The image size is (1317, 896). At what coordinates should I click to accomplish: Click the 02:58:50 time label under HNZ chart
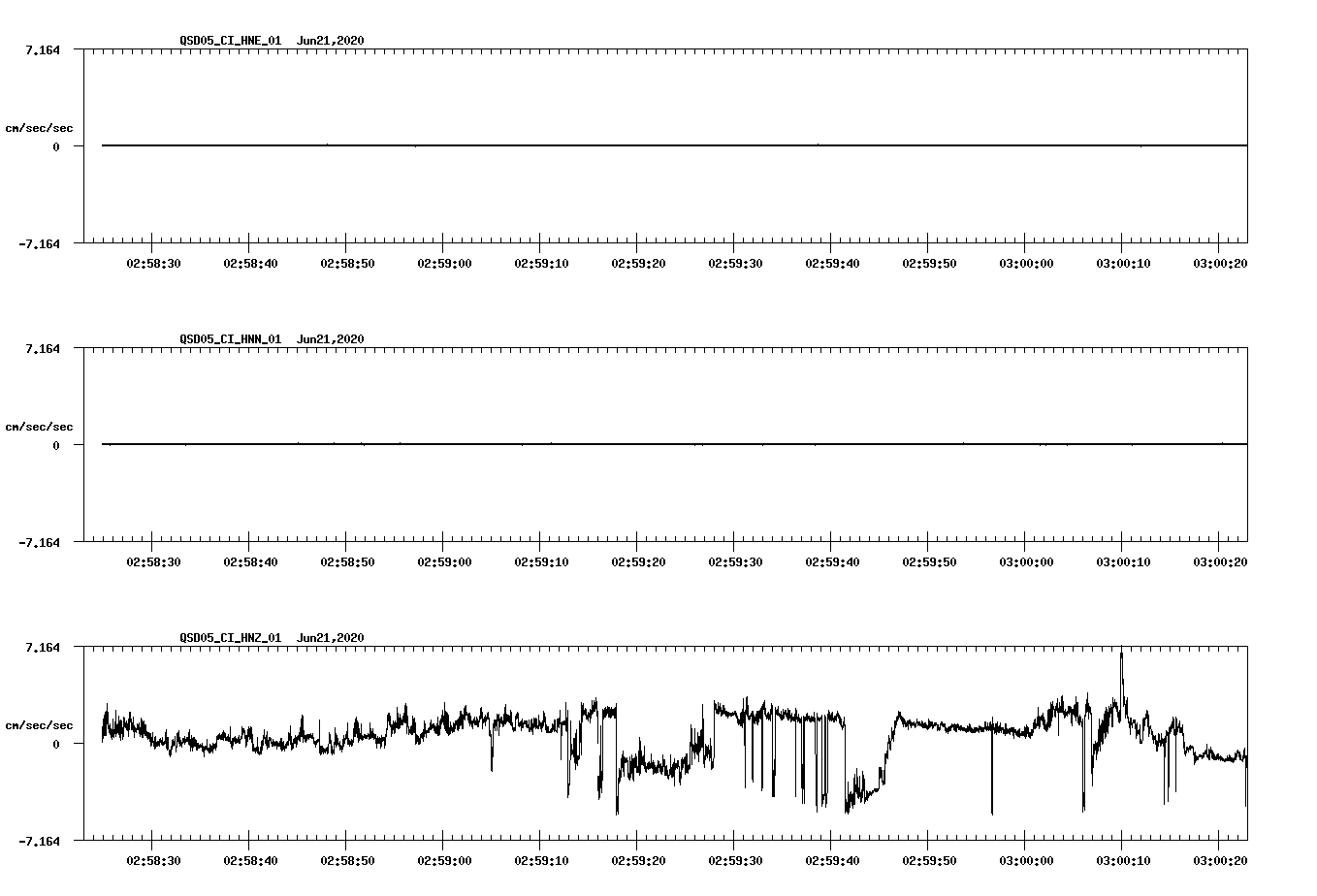tap(347, 860)
